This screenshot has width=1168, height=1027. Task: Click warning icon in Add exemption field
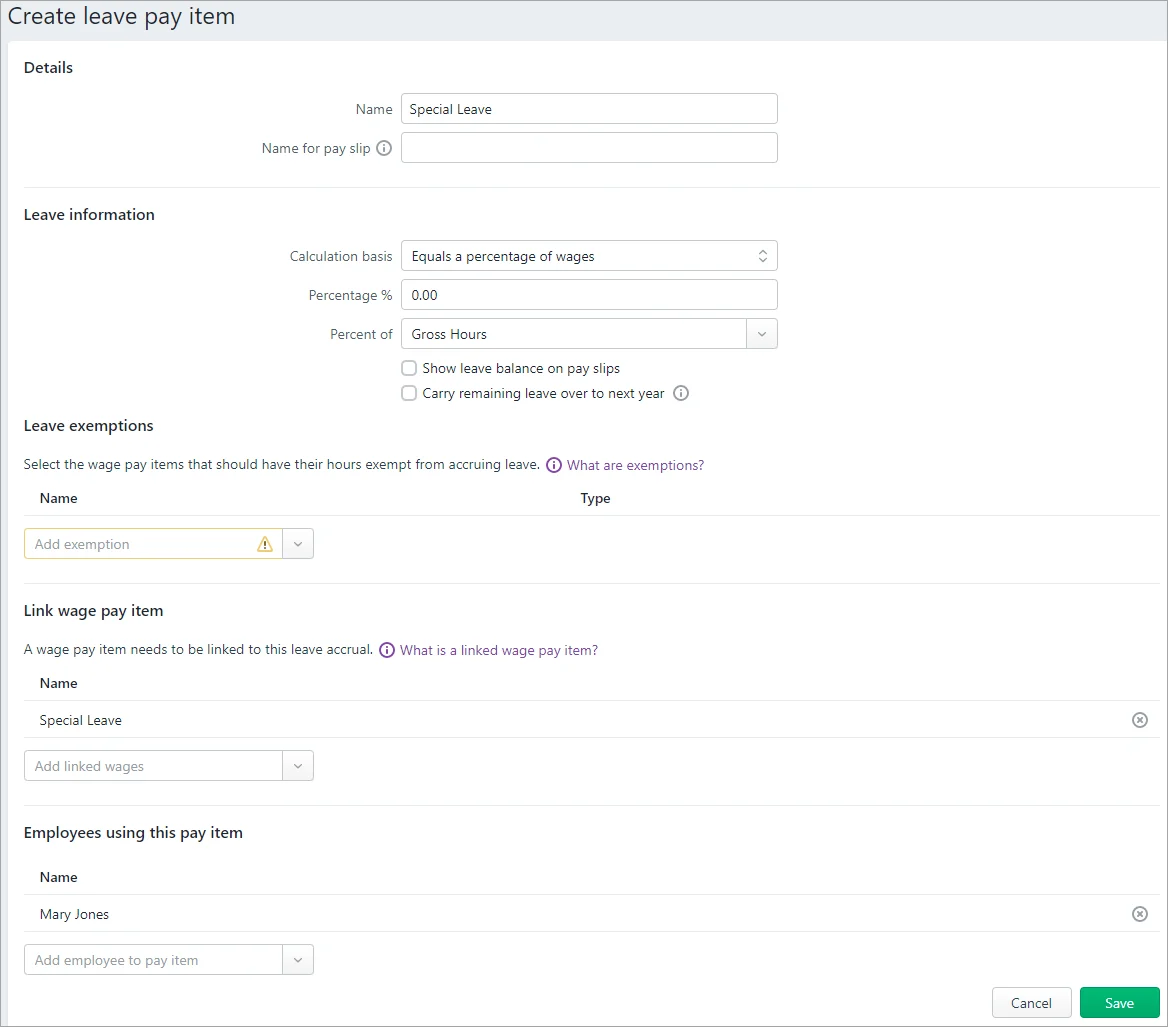pos(264,544)
